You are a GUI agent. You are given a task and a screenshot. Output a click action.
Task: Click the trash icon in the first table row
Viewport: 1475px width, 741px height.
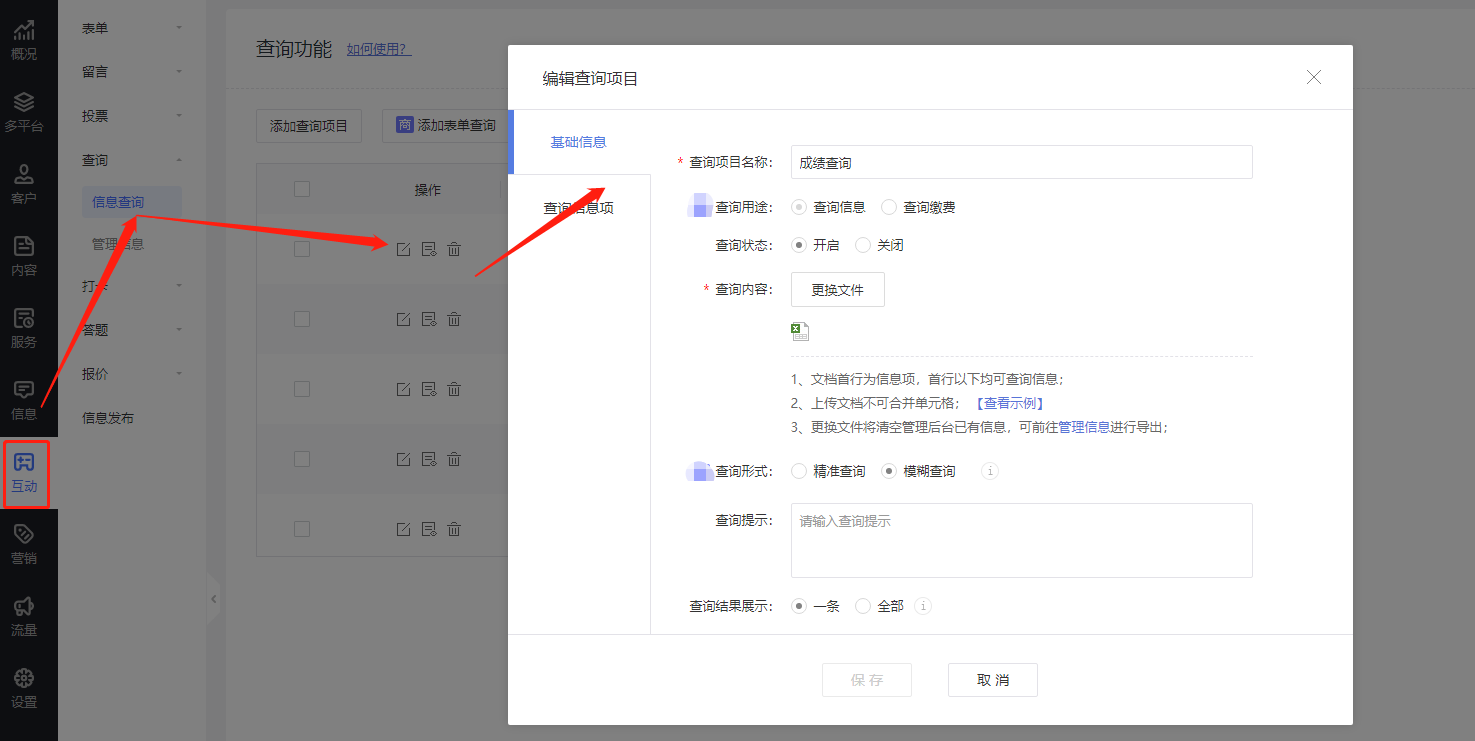(x=454, y=249)
